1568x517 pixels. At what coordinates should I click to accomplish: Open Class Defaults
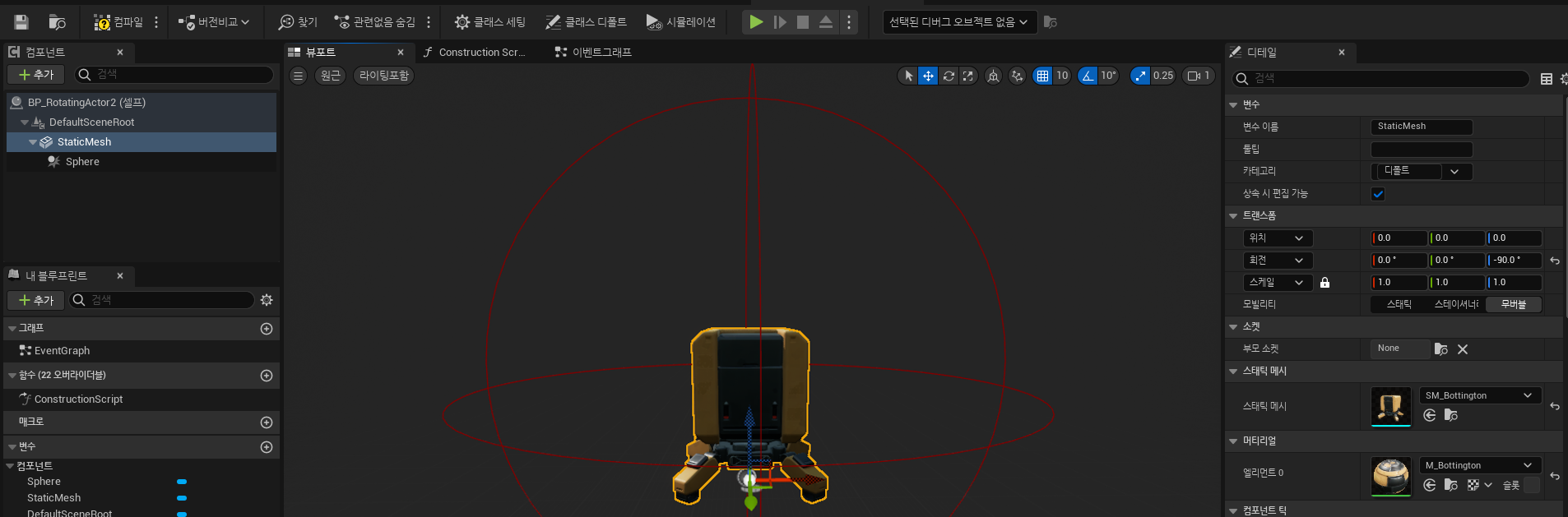(586, 22)
